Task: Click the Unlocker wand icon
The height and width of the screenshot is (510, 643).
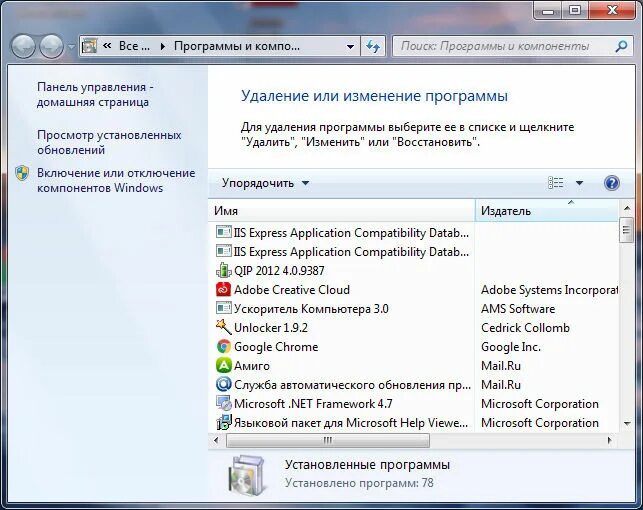Action: tap(223, 327)
